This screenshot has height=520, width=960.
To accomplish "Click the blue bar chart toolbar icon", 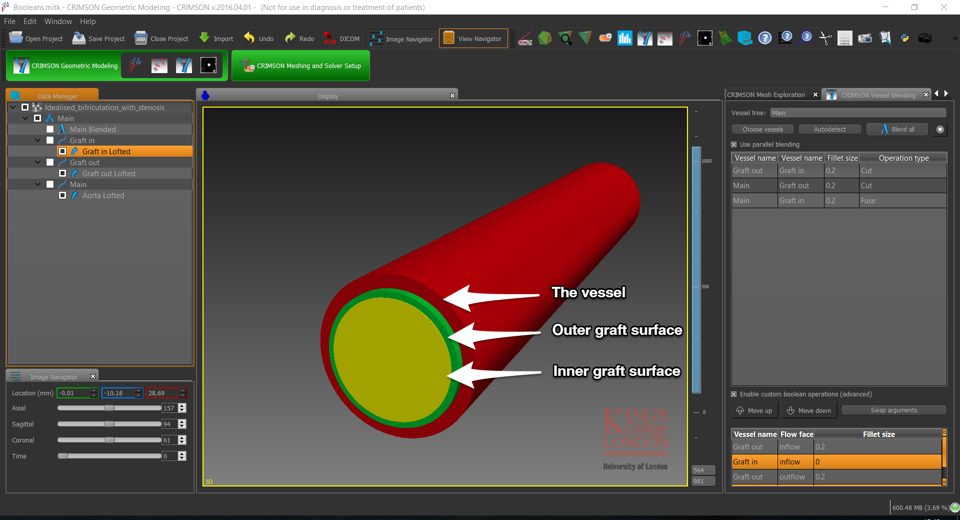I will pyautogui.click(x=625, y=38).
